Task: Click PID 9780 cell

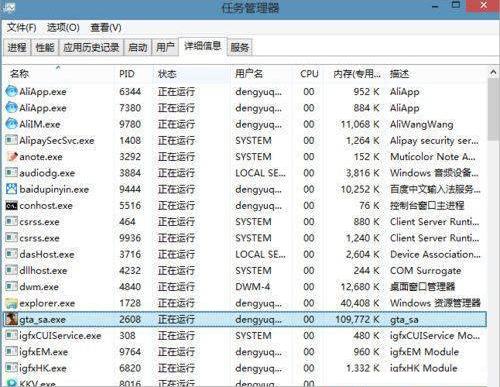Action: (x=130, y=124)
